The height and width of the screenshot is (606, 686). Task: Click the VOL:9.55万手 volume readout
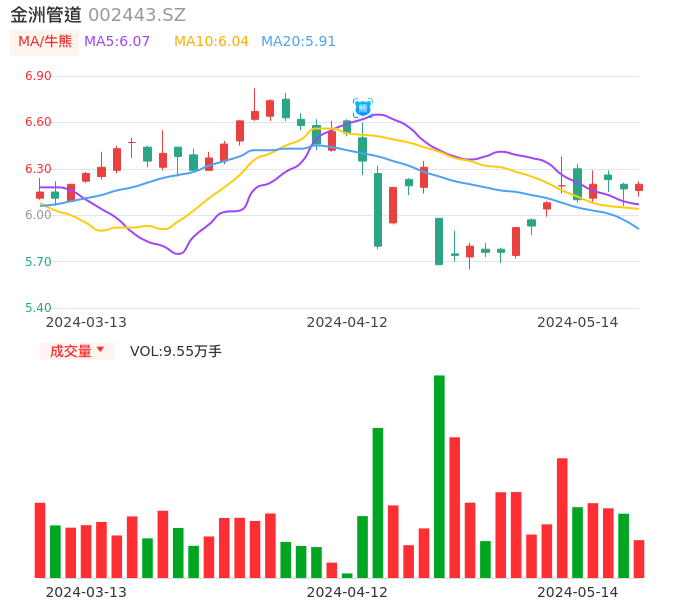click(x=176, y=351)
